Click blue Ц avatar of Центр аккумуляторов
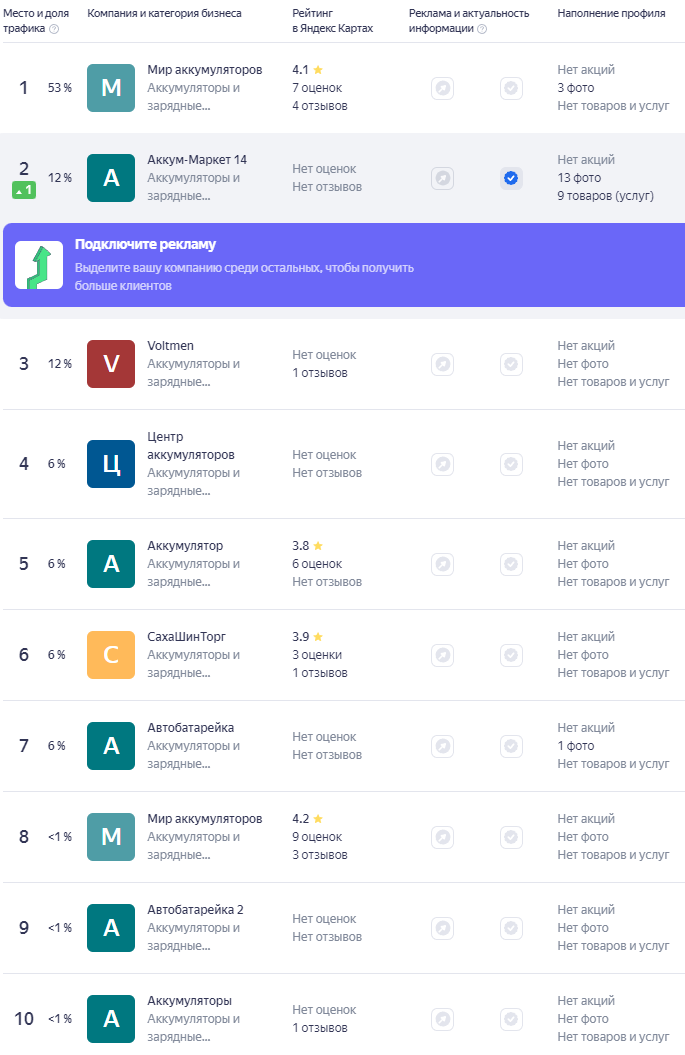The image size is (685, 1055). click(111, 464)
